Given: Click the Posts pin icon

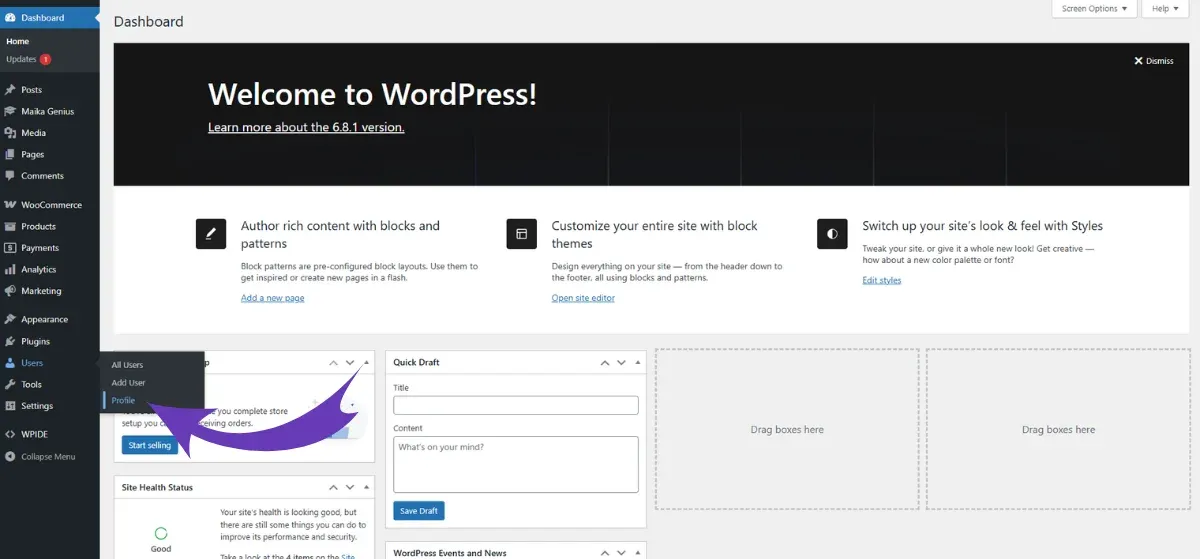Looking at the screenshot, I should pos(10,90).
